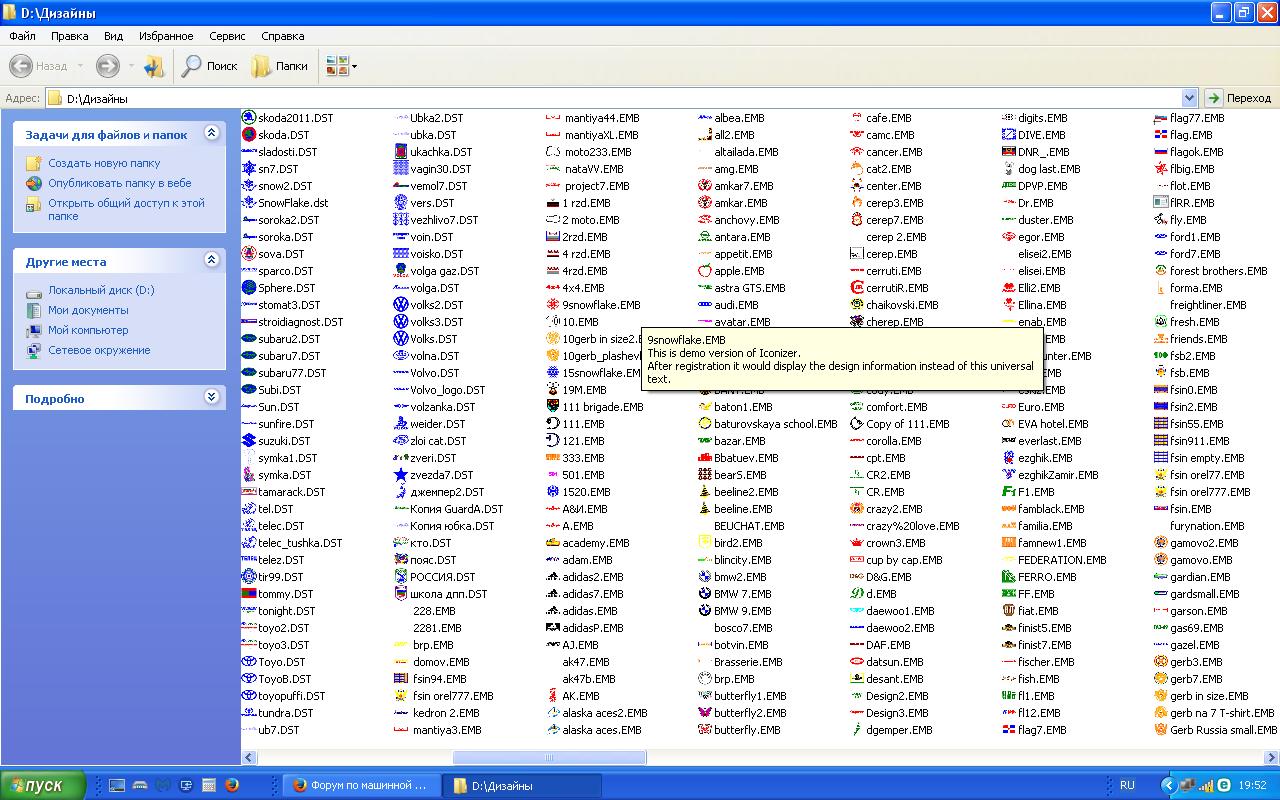
Task: Expand the address bar dropdown
Action: (1190, 98)
